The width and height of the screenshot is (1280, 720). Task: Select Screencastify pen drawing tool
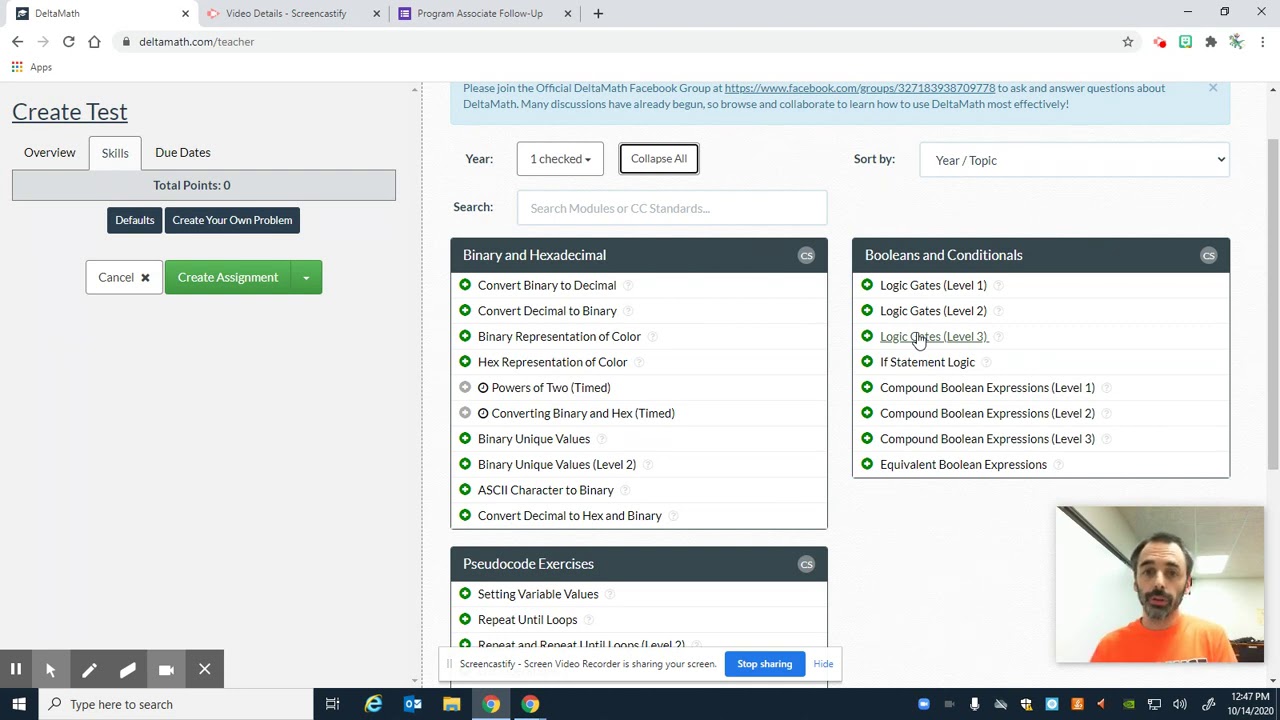click(x=89, y=669)
